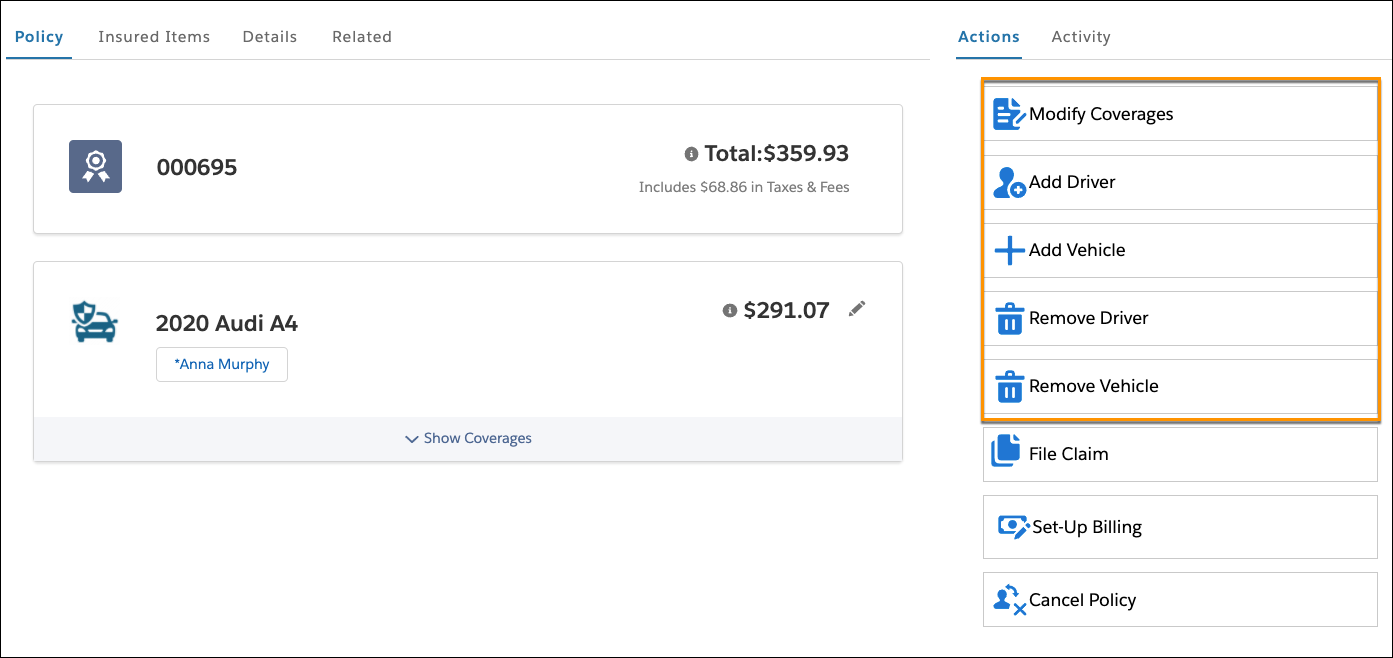Click the edit pencil next to $291.07
Screen dimensions: 1393x658
(857, 309)
